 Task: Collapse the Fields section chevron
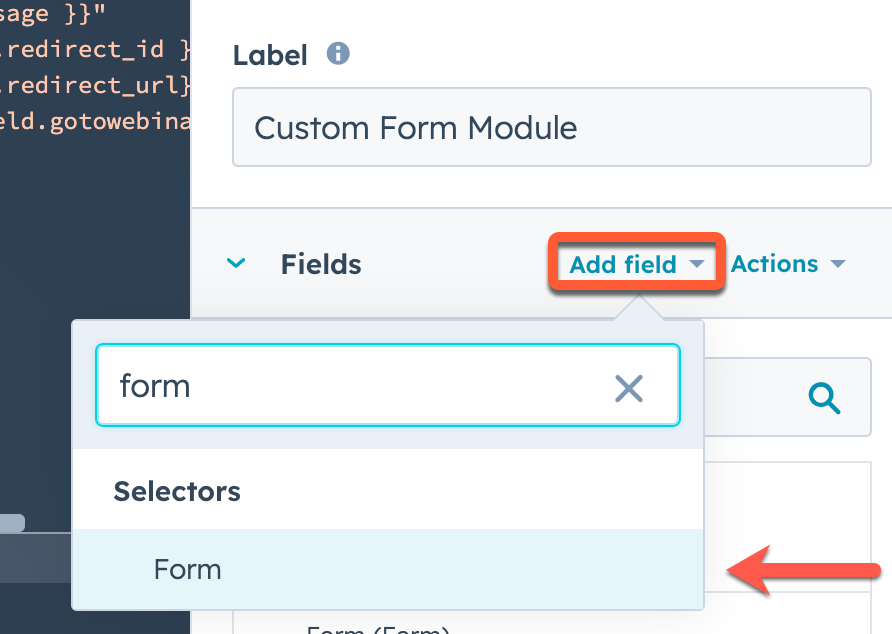pyautogui.click(x=236, y=264)
